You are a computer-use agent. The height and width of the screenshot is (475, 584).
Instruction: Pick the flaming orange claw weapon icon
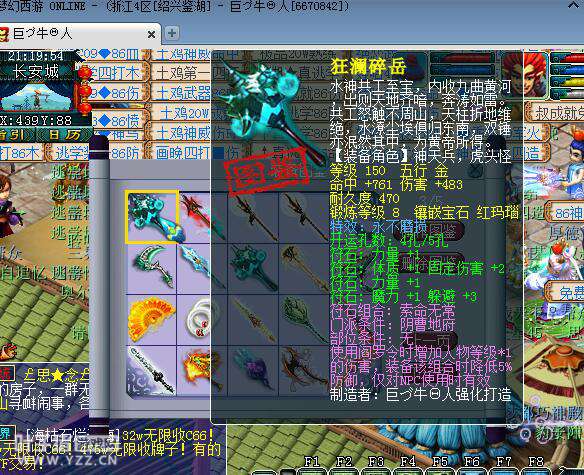pyautogui.click(x=195, y=370)
